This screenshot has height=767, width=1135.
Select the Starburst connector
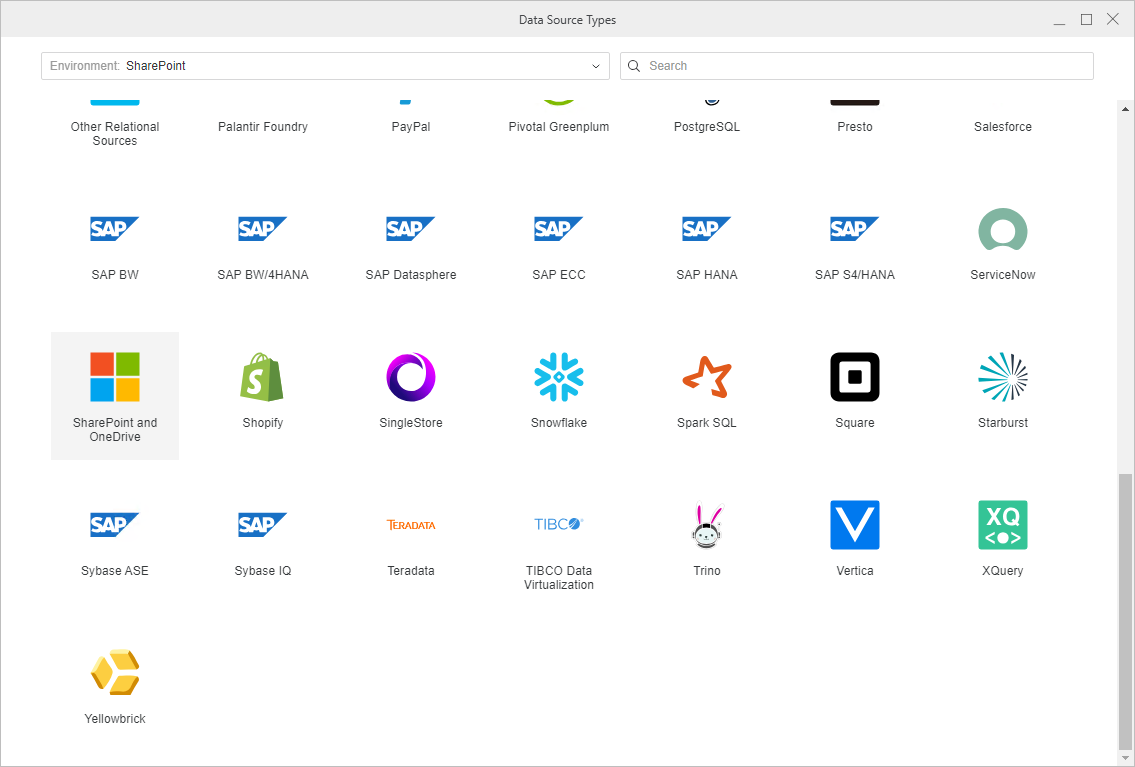tap(1003, 378)
